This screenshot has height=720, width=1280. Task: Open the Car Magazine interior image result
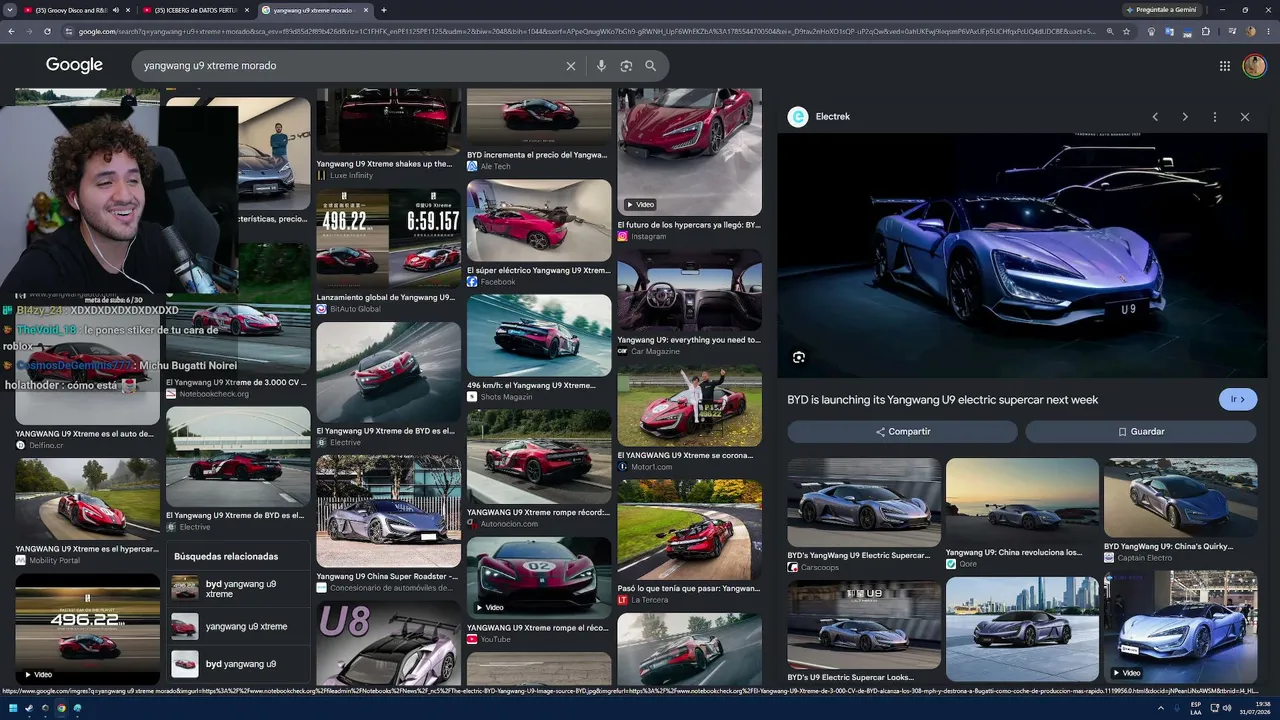point(689,290)
